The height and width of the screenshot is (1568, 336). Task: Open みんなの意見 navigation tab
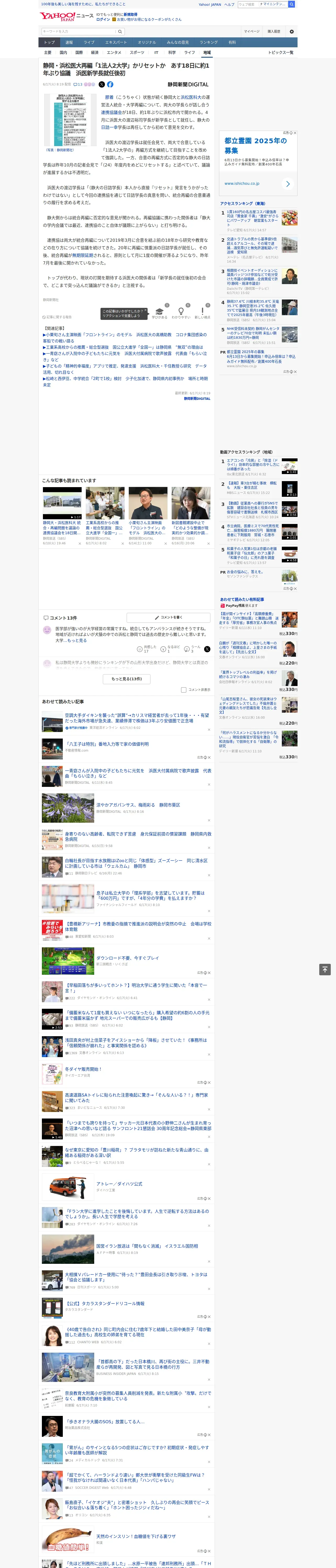177,42
